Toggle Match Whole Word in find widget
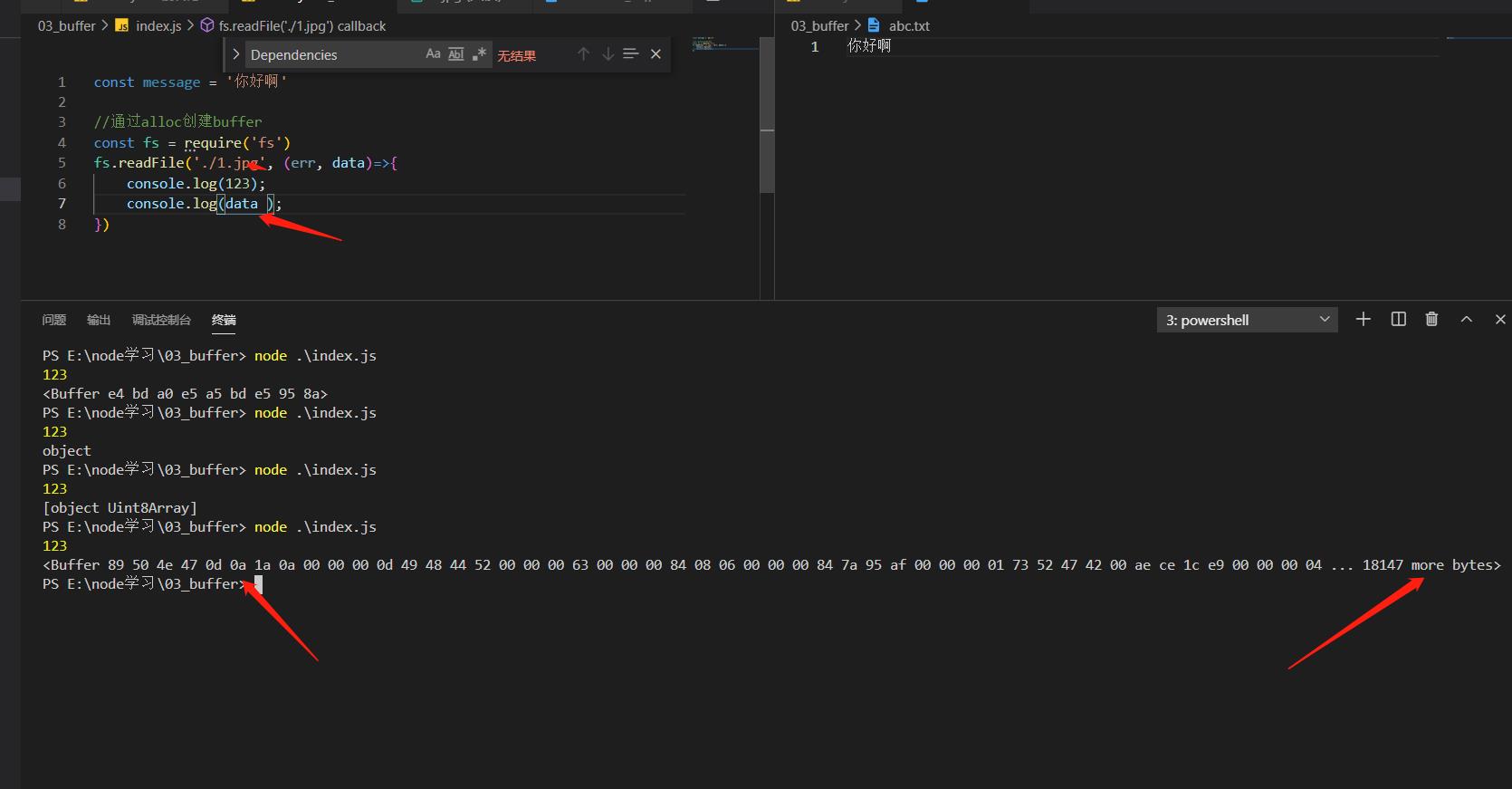 tap(456, 54)
